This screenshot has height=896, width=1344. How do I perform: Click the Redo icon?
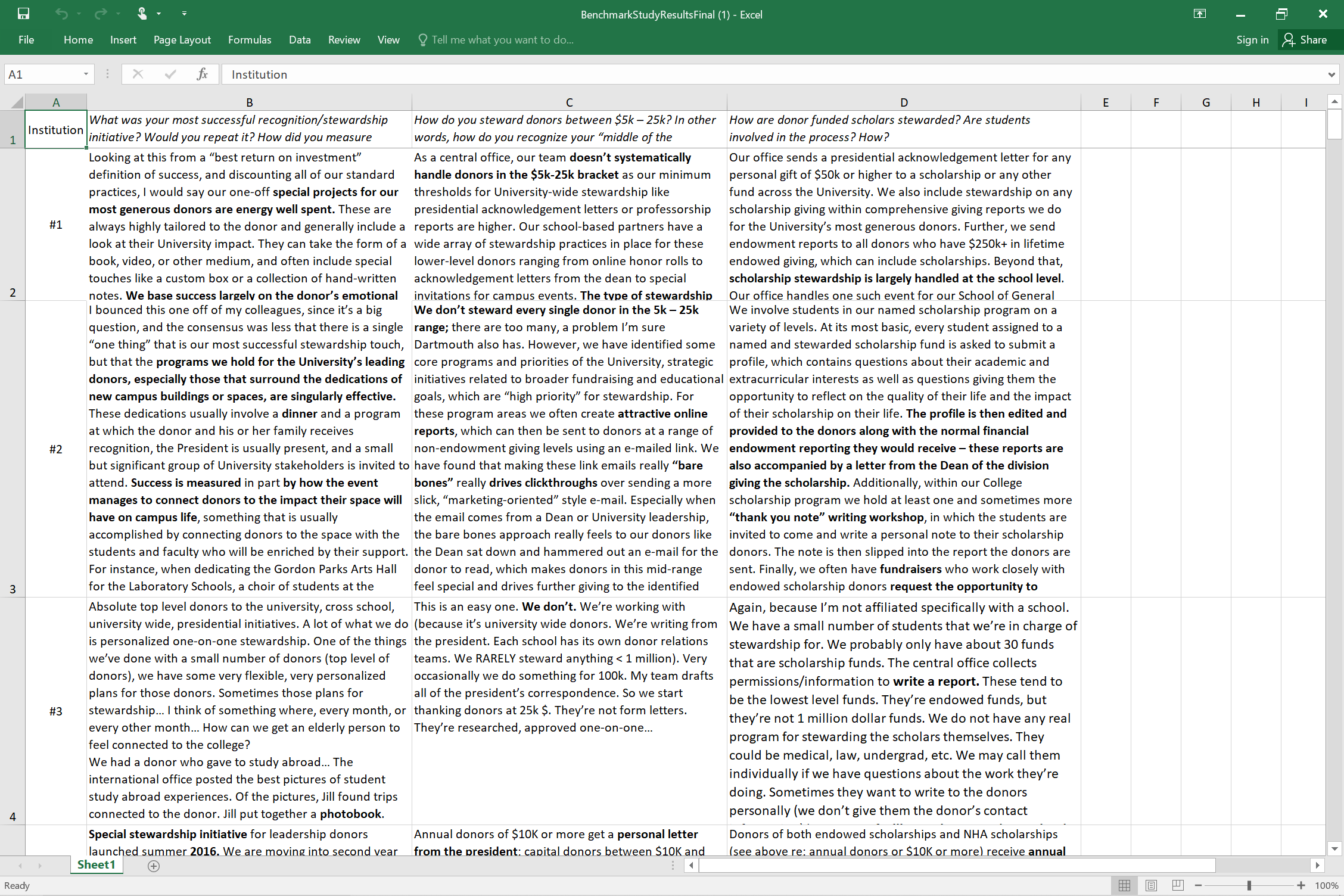[x=99, y=13]
